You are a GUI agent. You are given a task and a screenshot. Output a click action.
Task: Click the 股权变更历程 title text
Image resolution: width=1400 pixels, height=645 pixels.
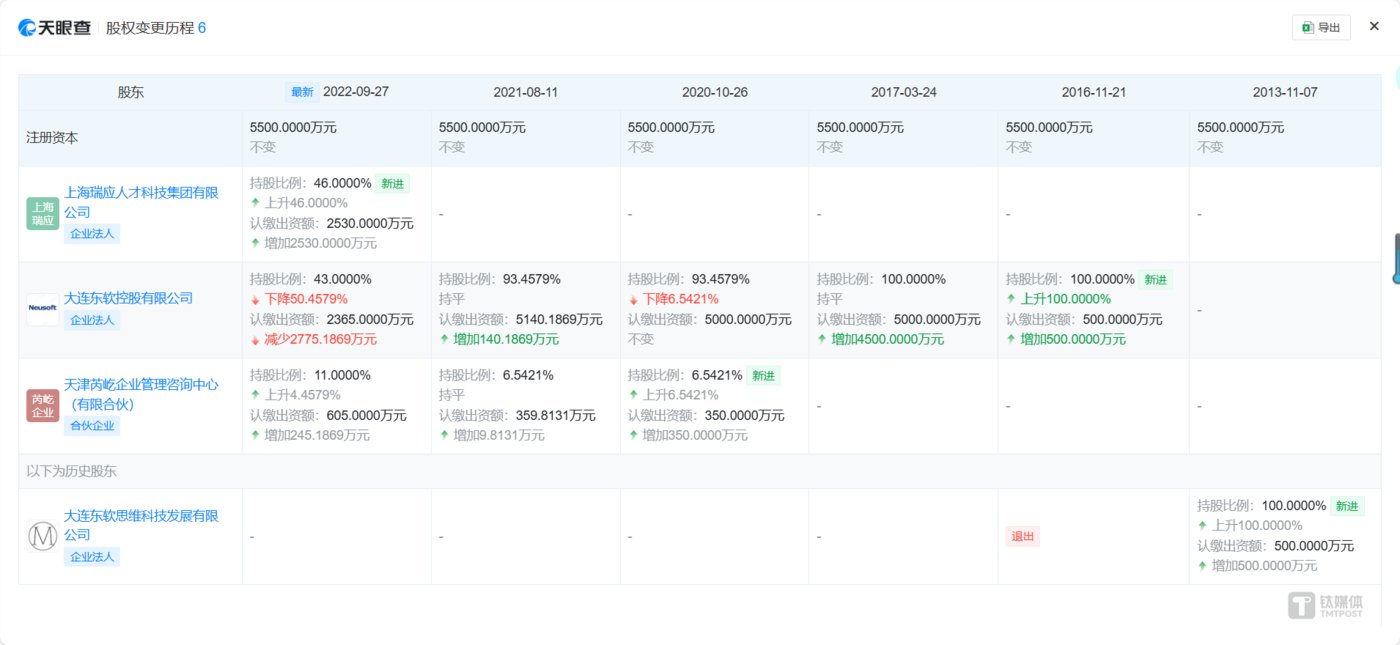point(150,27)
